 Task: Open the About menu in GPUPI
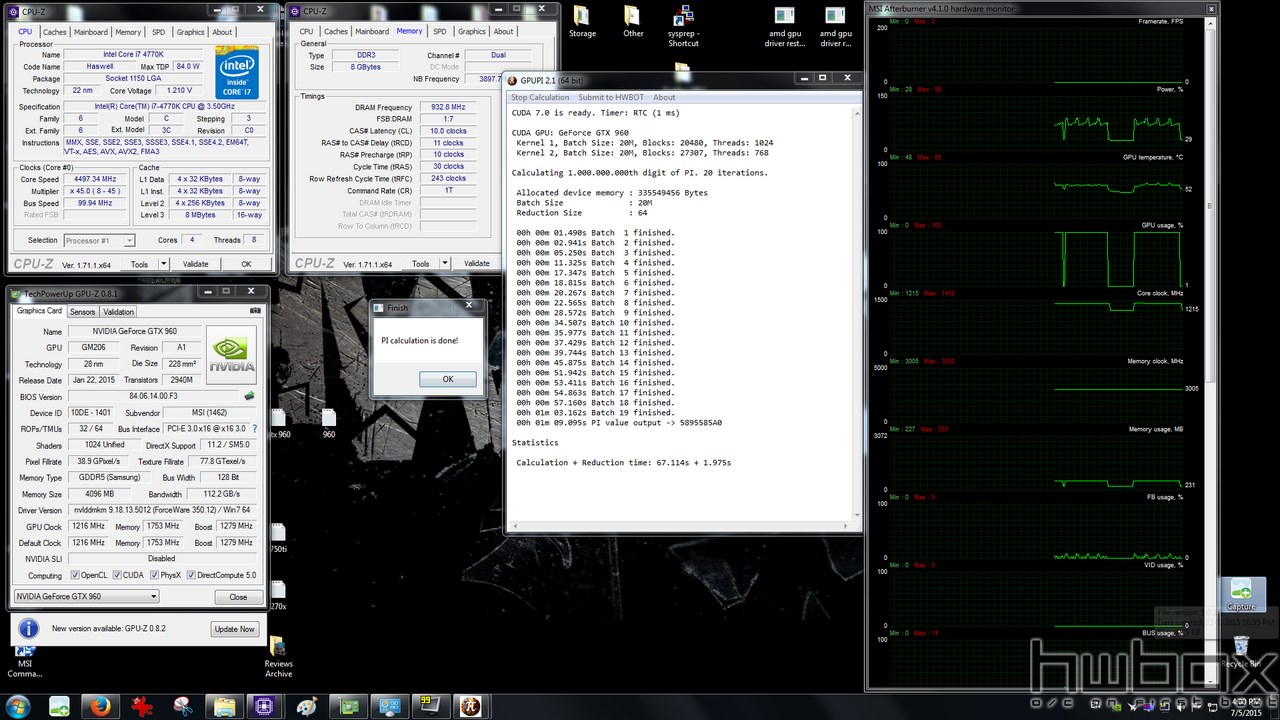(664, 97)
